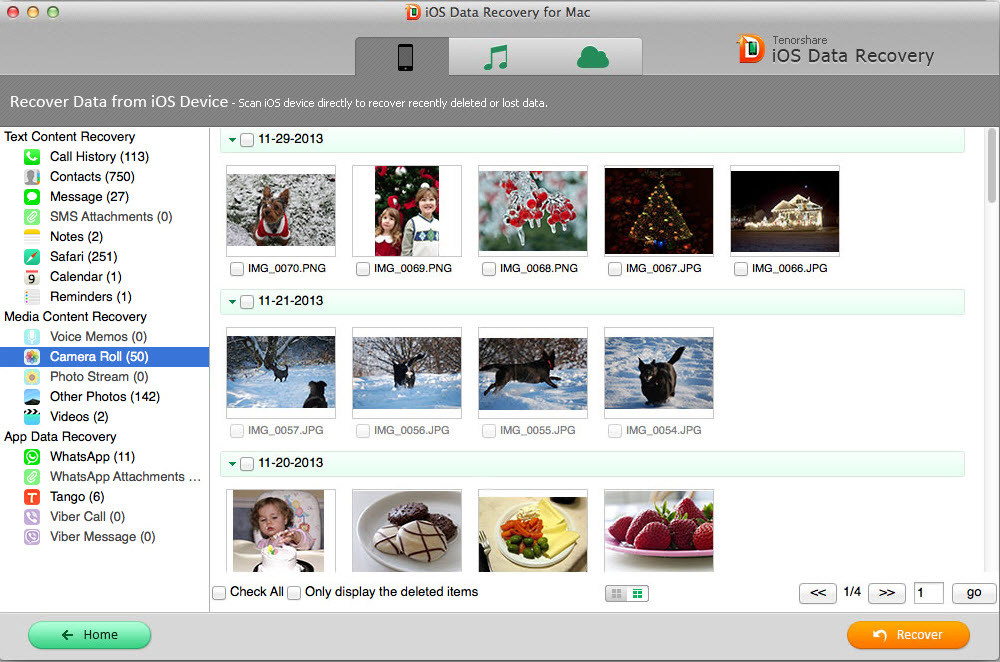Check the IMG_0070.PNG checkbox

(236, 269)
